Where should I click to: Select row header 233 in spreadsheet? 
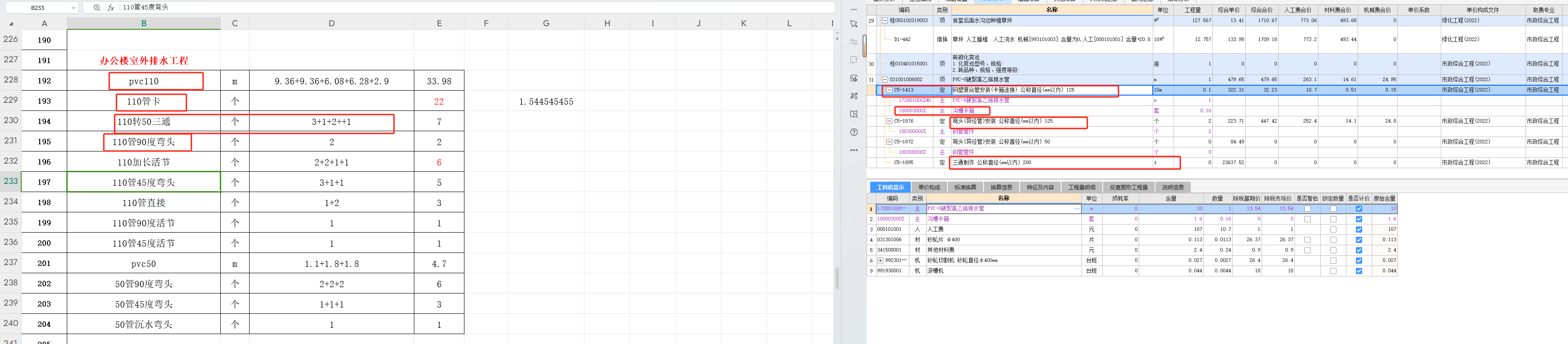(x=11, y=181)
